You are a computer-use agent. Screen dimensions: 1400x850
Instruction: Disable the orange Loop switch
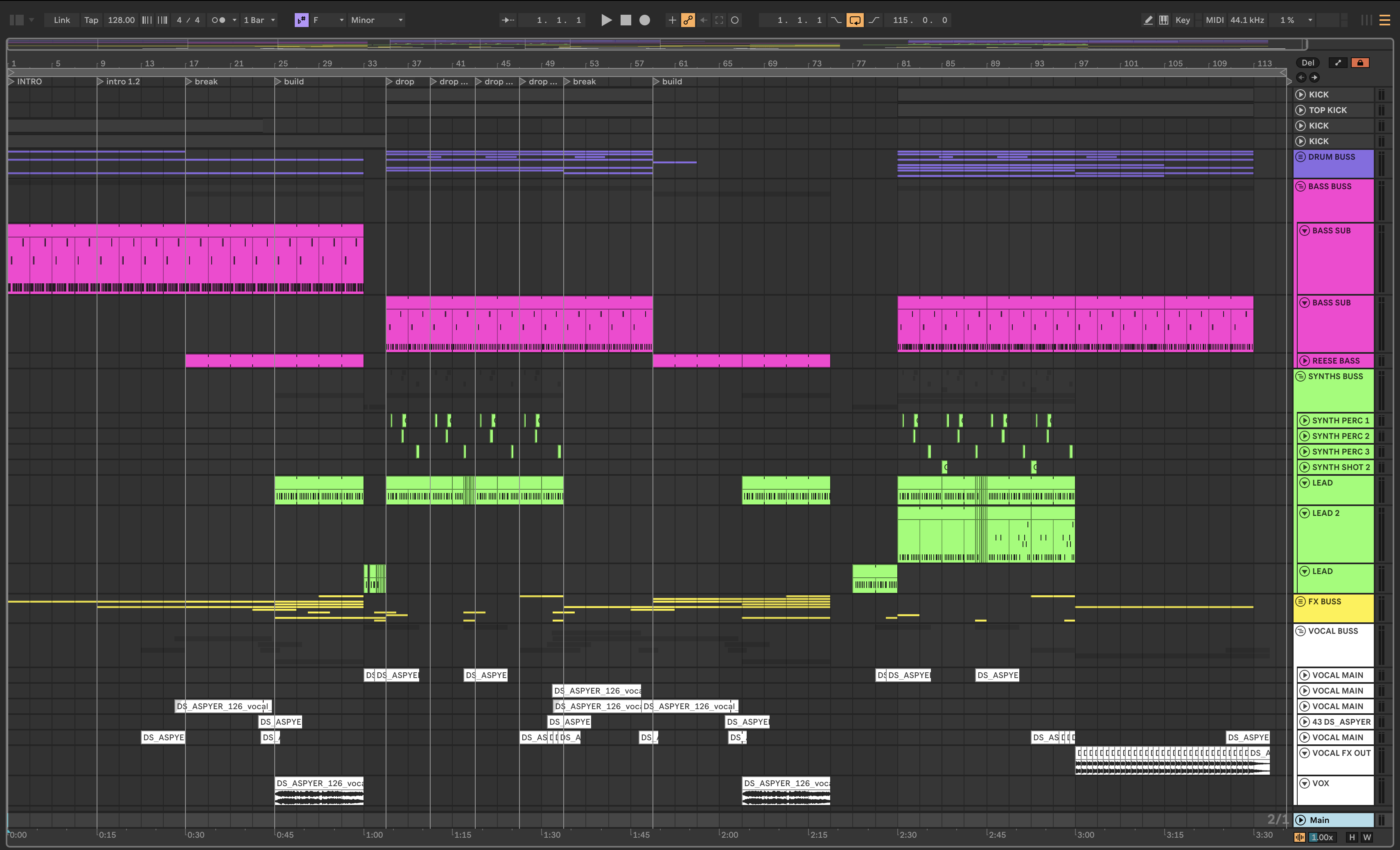[855, 20]
